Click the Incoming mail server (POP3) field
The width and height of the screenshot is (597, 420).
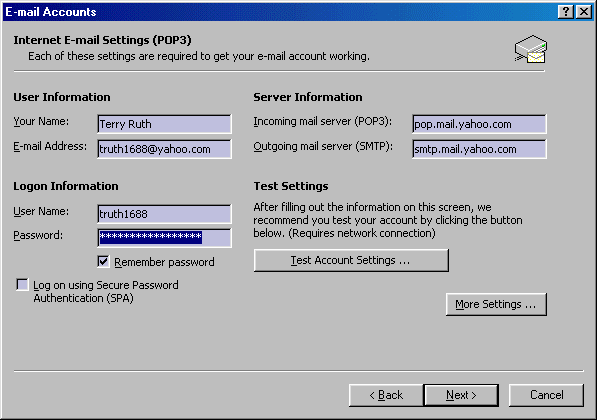point(479,124)
